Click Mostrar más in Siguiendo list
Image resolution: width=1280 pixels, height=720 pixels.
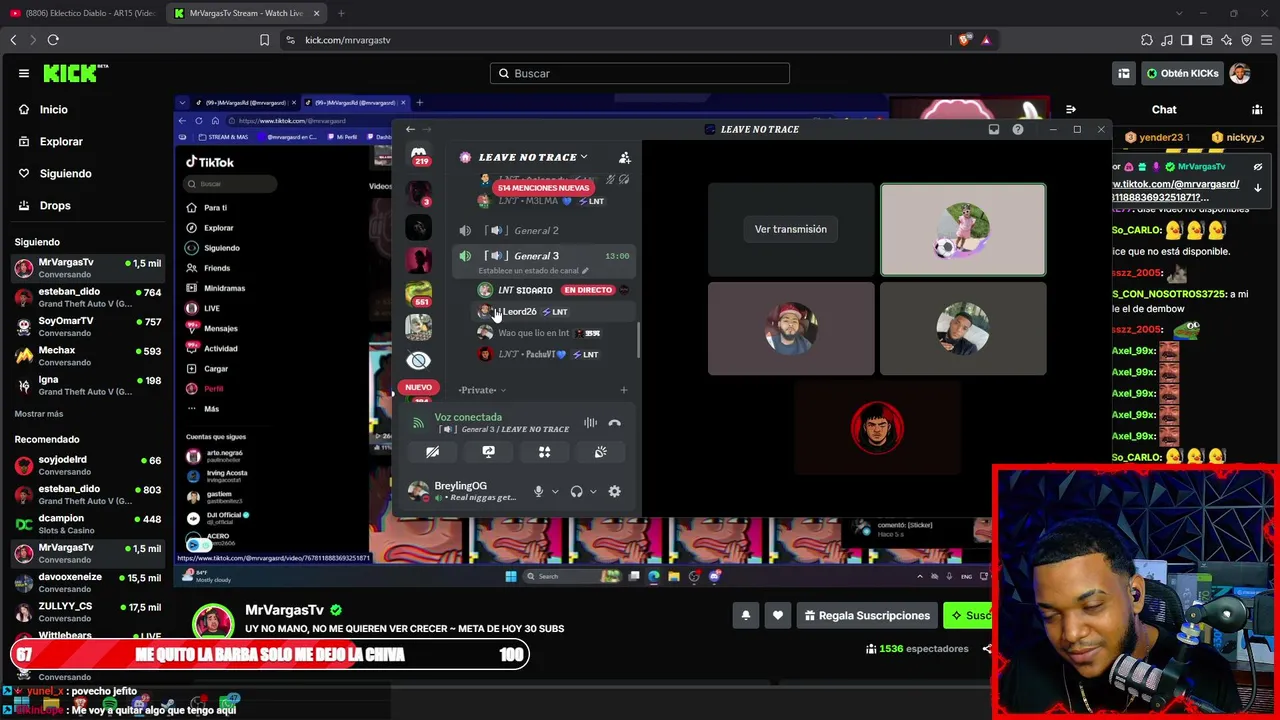[39, 414]
